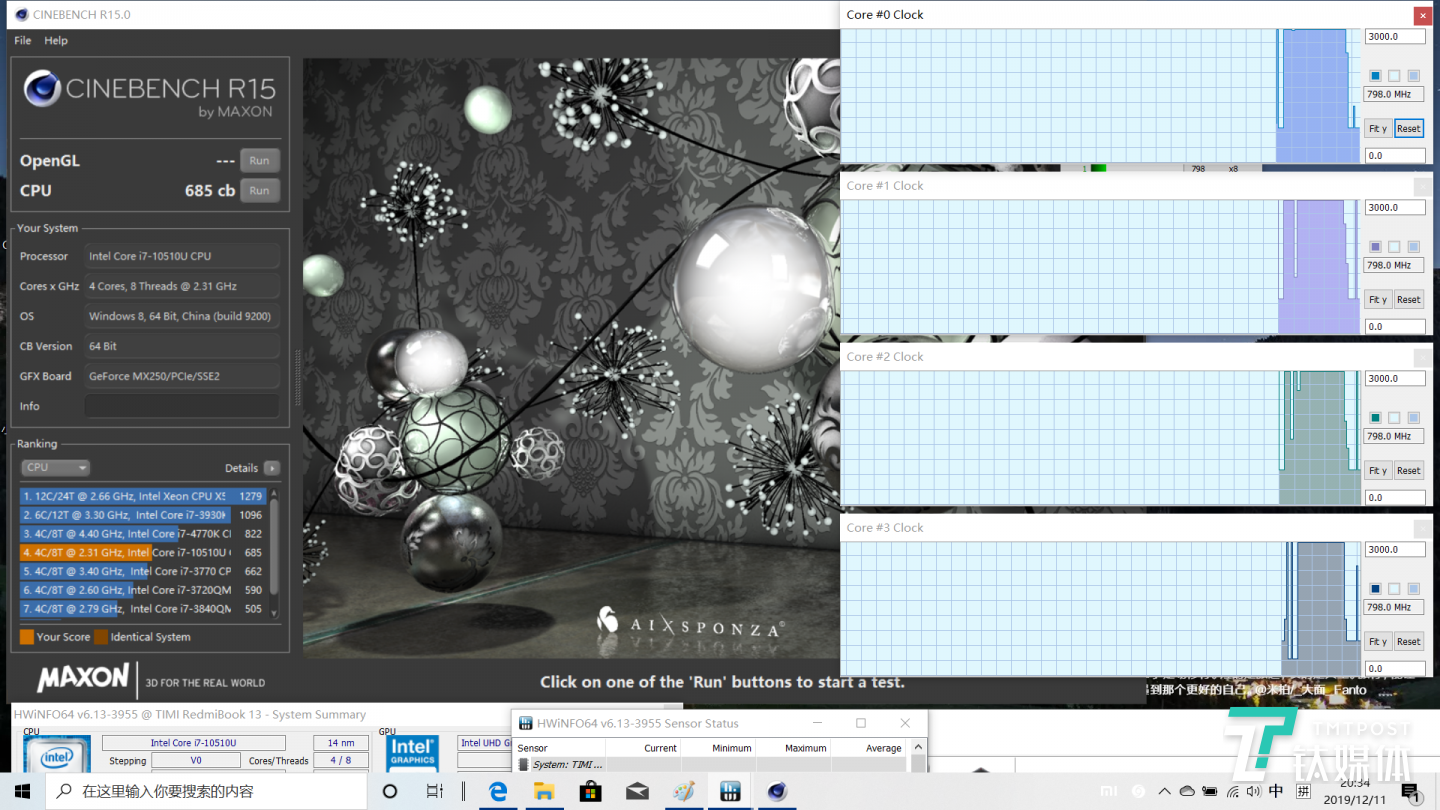The height and width of the screenshot is (810, 1440).
Task: Click Run next to the CPU score
Action: click(259, 190)
